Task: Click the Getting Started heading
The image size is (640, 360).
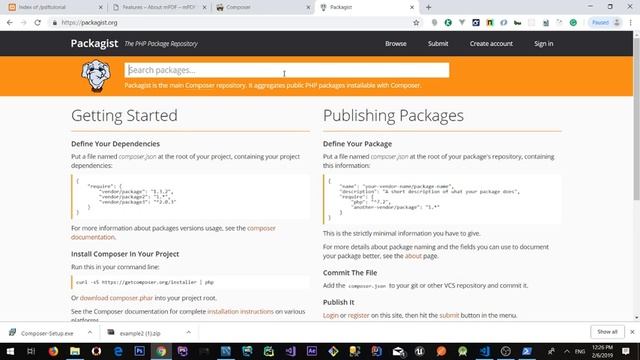Action: click(x=124, y=116)
